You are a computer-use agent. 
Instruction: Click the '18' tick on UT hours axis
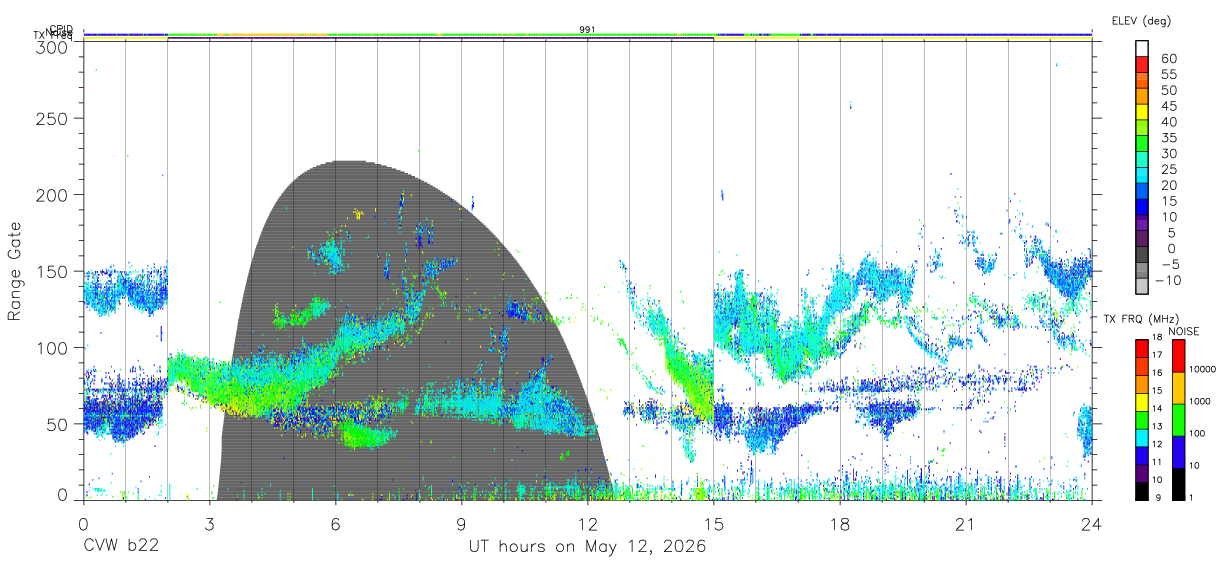pyautogui.click(x=840, y=523)
